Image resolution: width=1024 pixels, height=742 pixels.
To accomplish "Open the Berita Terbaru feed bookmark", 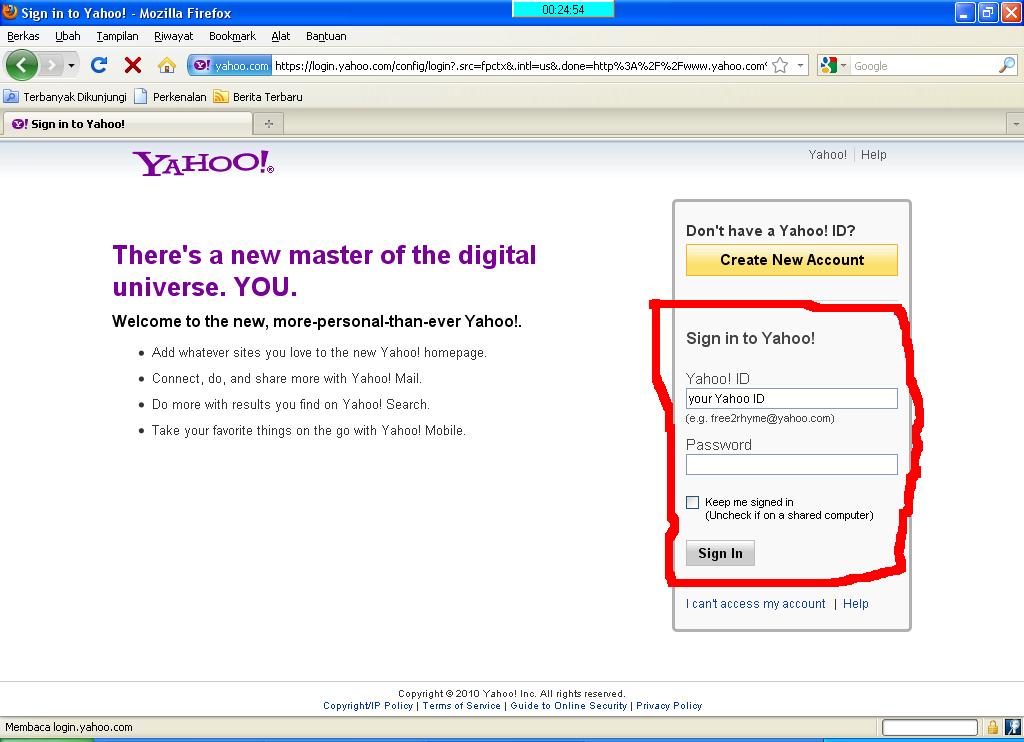I will tap(258, 97).
